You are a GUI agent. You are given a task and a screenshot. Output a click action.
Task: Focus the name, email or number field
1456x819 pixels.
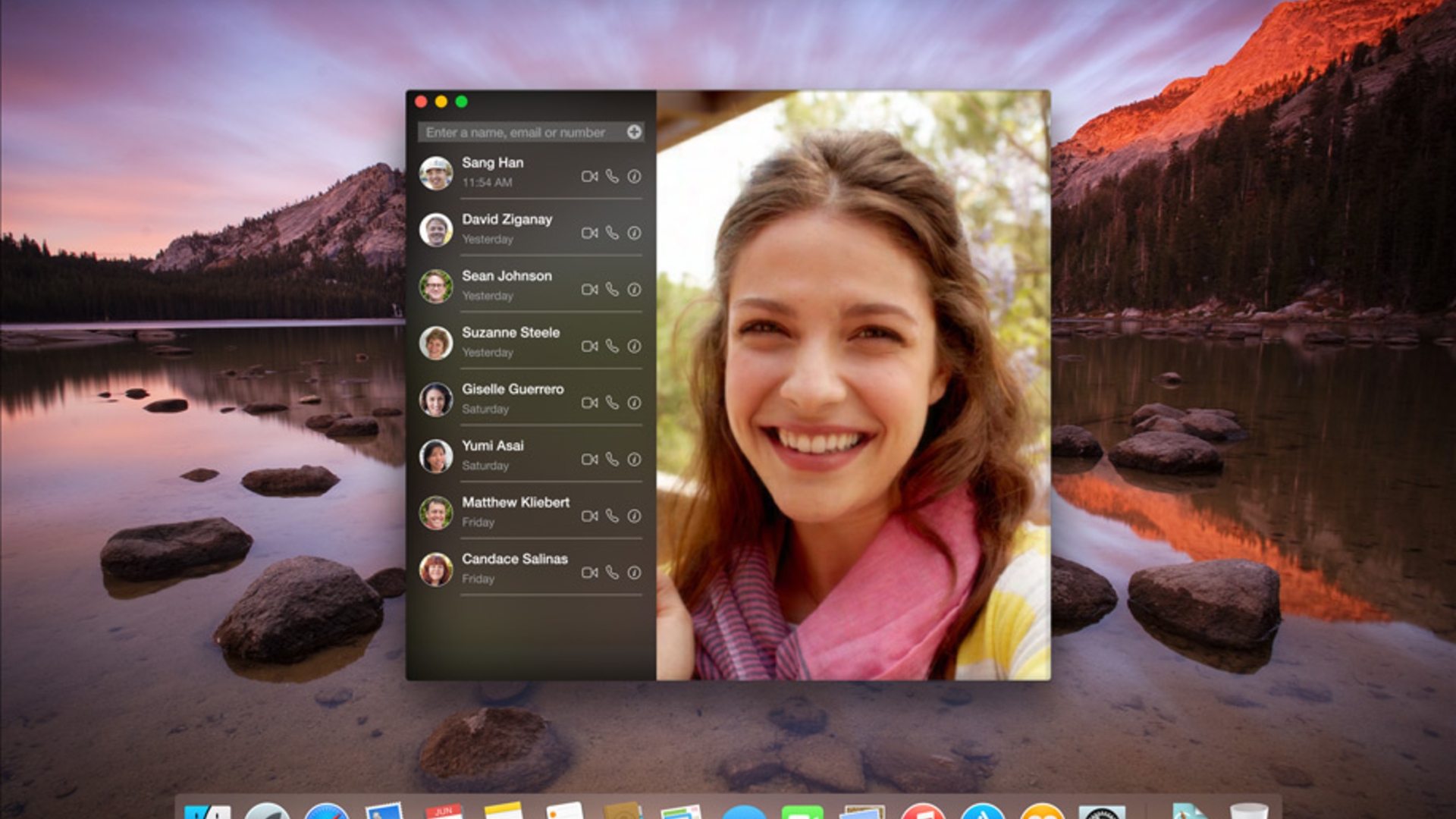[531, 132]
